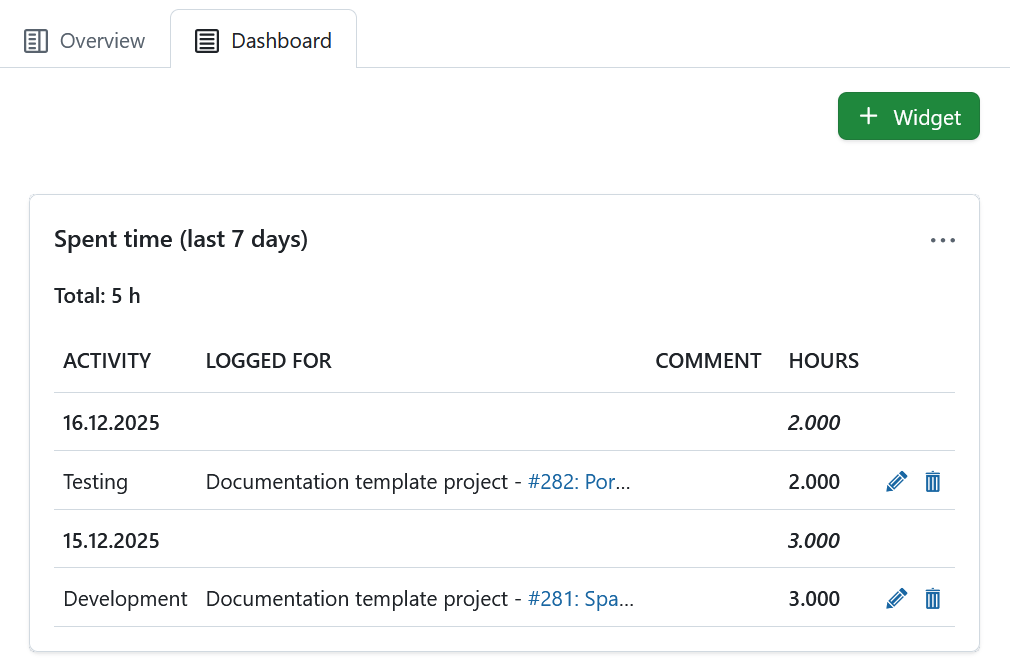Delete the Testing time entry
This screenshot has width=1018, height=667.
[932, 481]
